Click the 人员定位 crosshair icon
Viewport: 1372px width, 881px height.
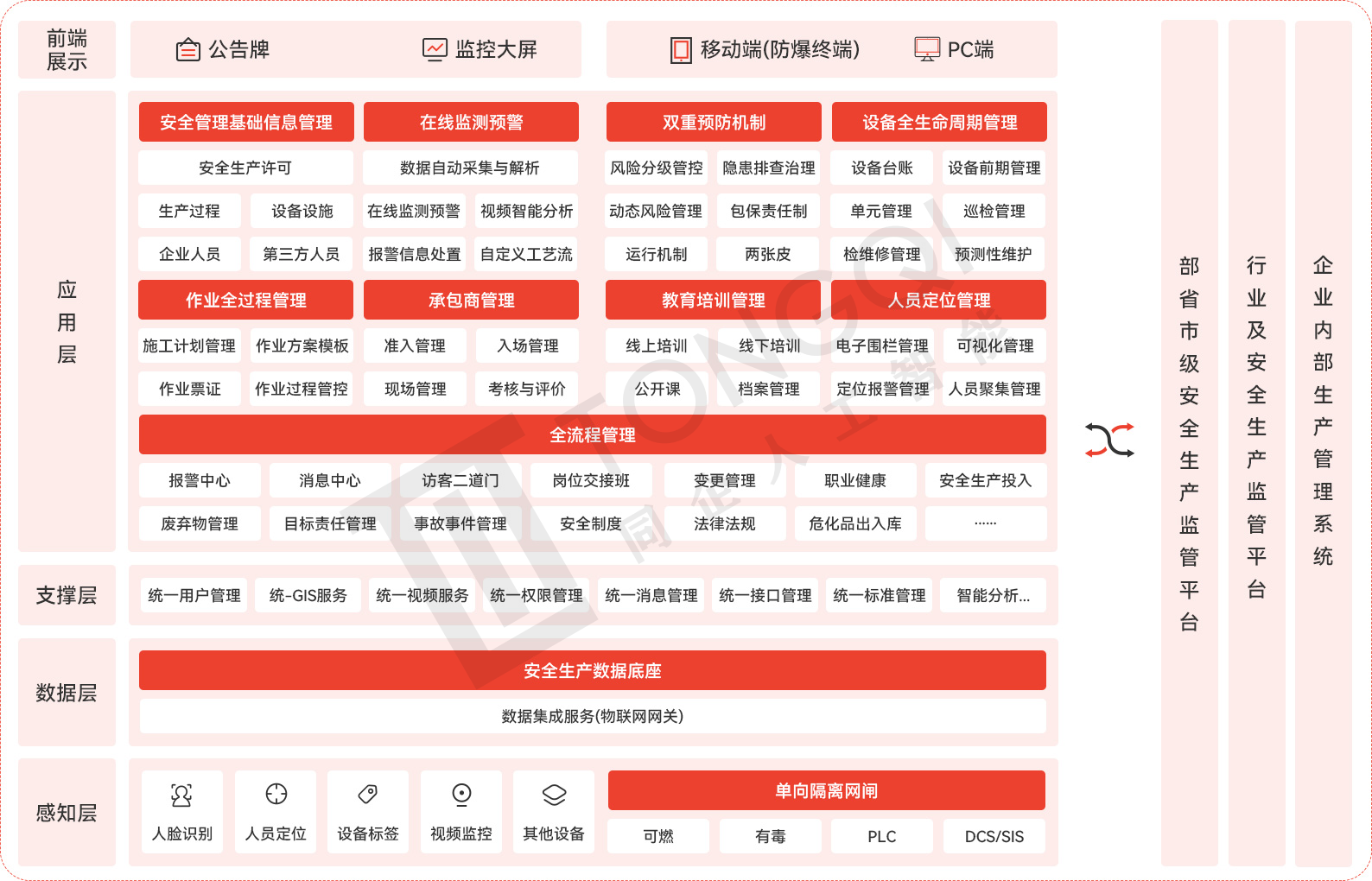(x=276, y=794)
